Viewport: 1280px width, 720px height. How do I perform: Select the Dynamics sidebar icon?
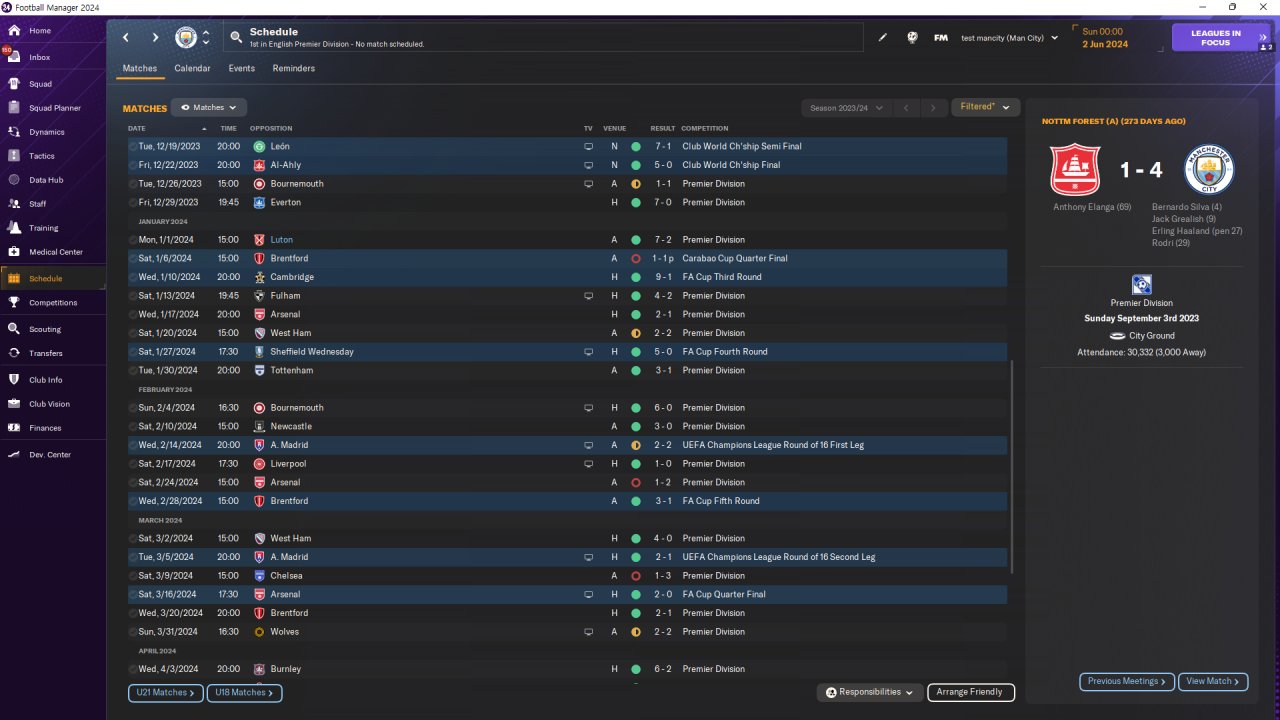point(14,132)
